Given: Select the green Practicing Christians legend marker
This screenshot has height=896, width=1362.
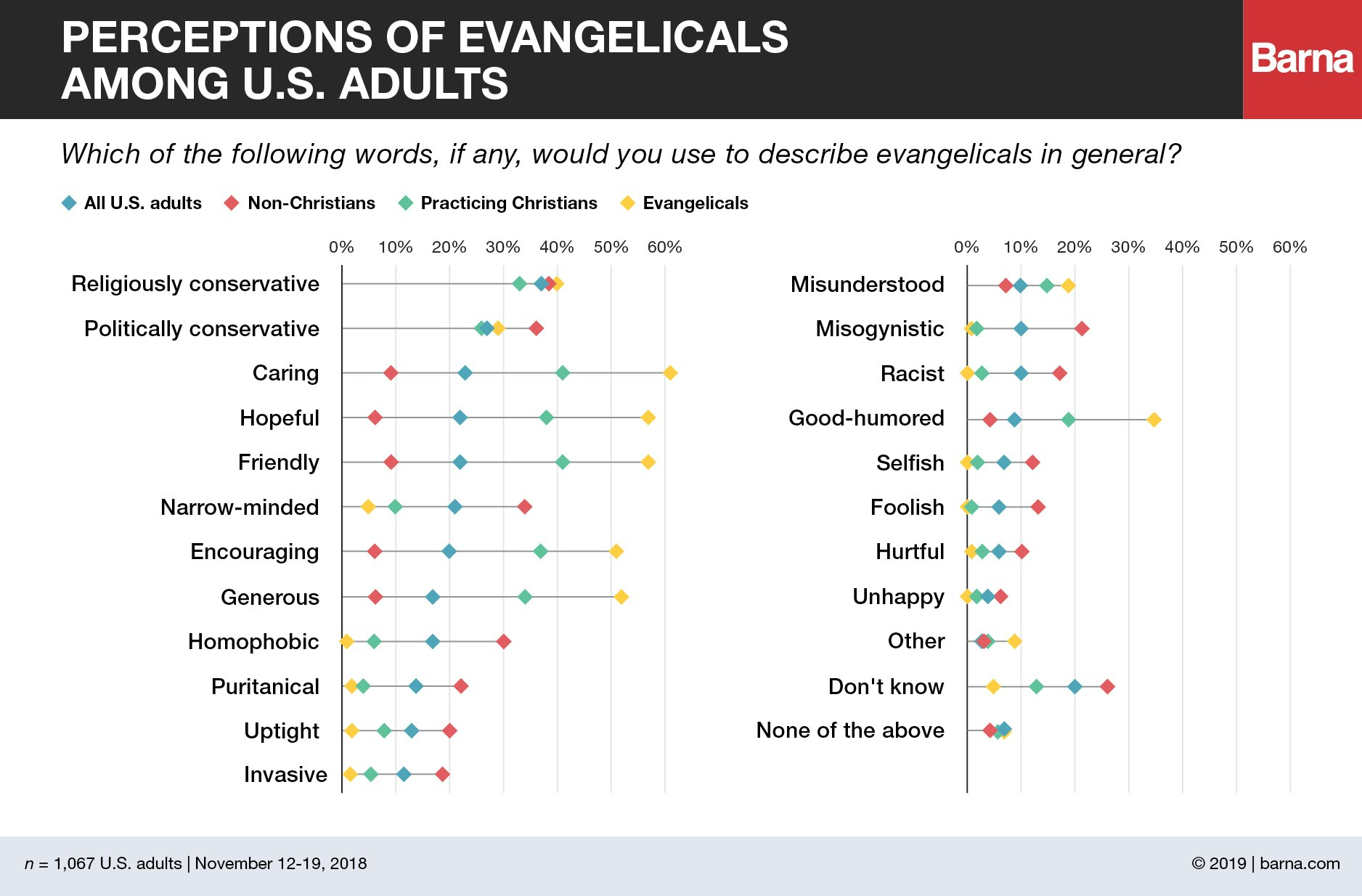Looking at the screenshot, I should 406,203.
